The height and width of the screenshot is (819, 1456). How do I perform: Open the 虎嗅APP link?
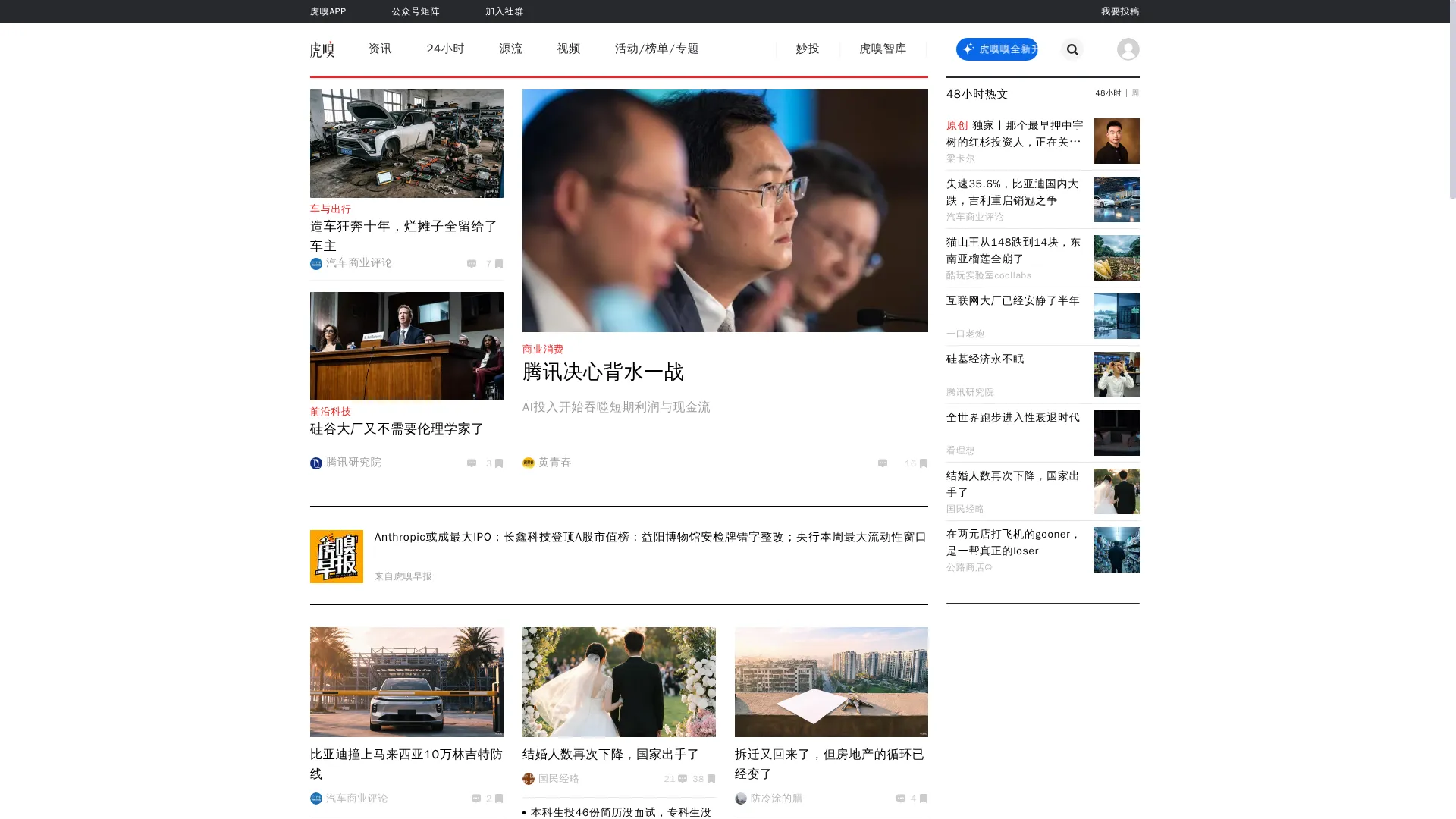tap(328, 11)
